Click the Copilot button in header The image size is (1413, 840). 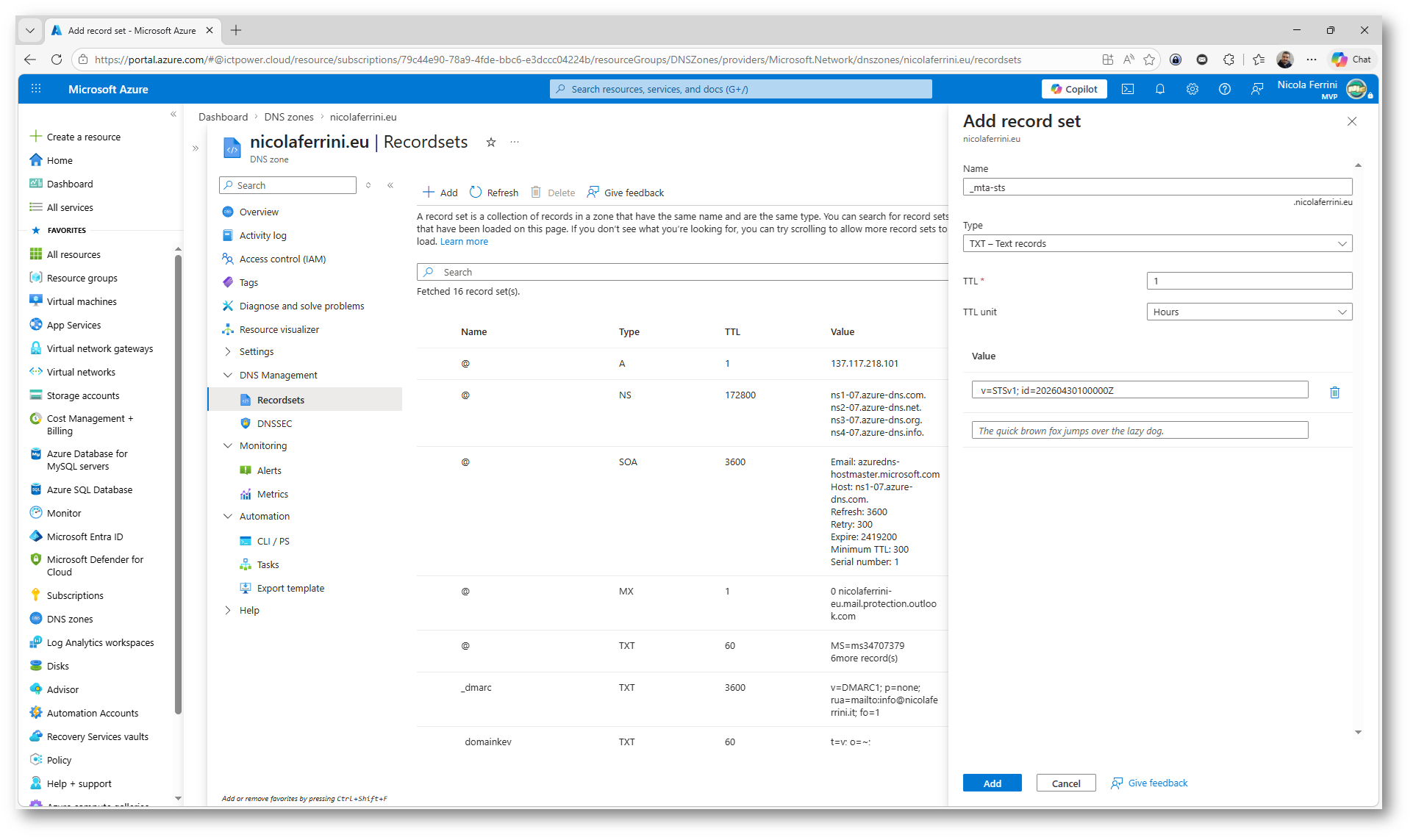(1073, 89)
